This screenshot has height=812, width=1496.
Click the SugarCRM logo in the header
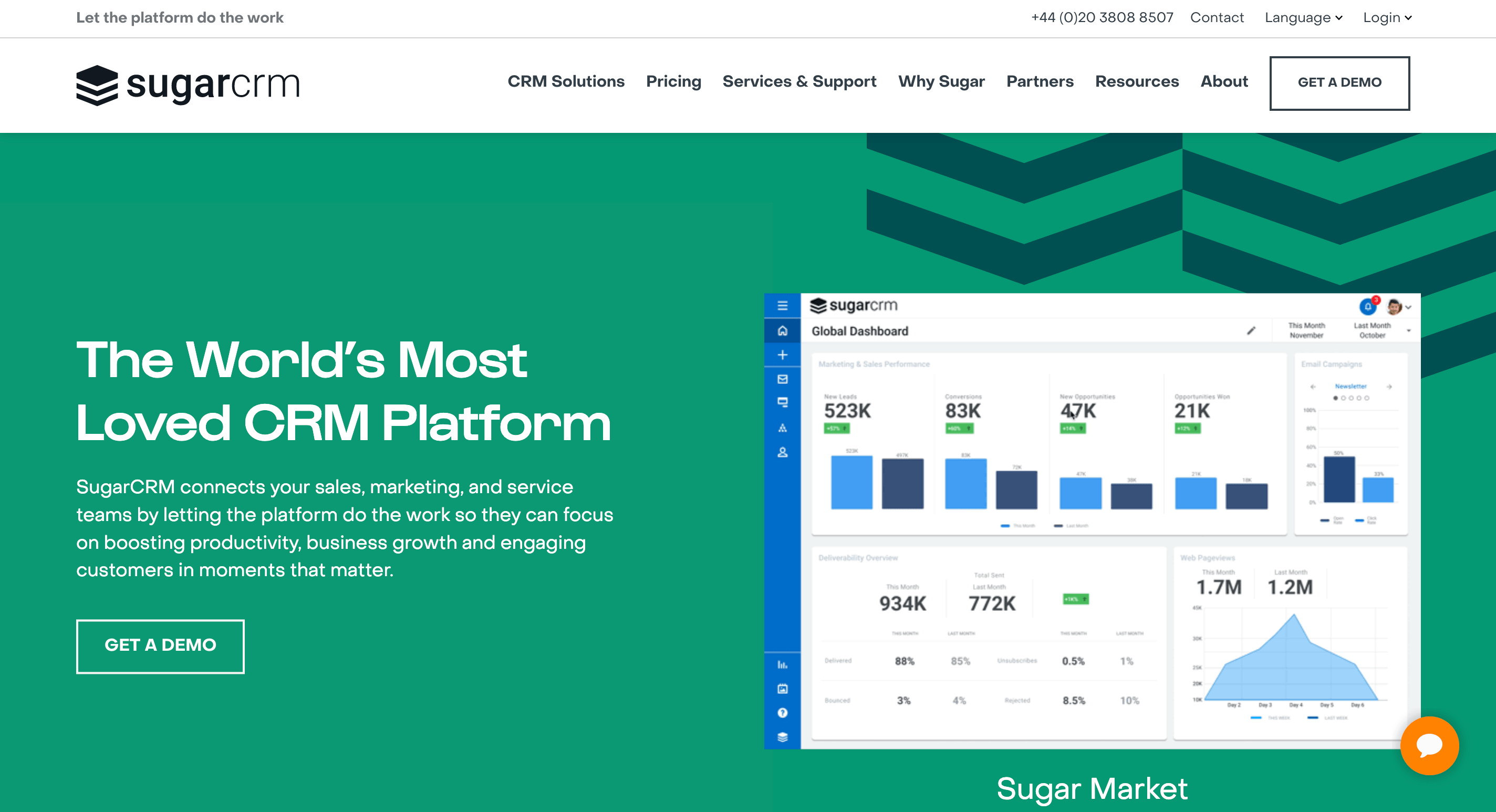pyautogui.click(x=188, y=85)
